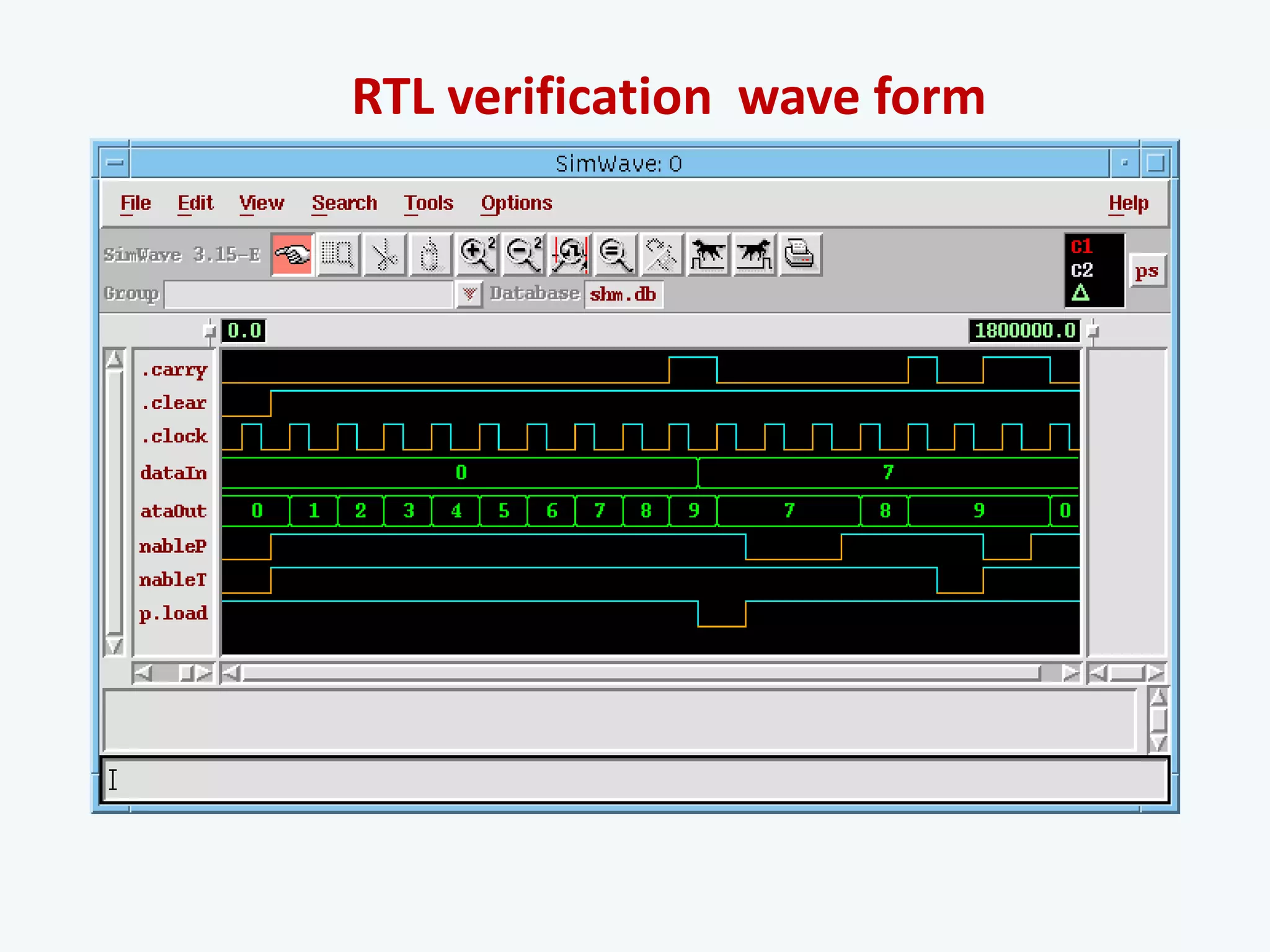This screenshot has width=1270, height=952.
Task: Click message area scroll up arrow
Action: click(1158, 698)
